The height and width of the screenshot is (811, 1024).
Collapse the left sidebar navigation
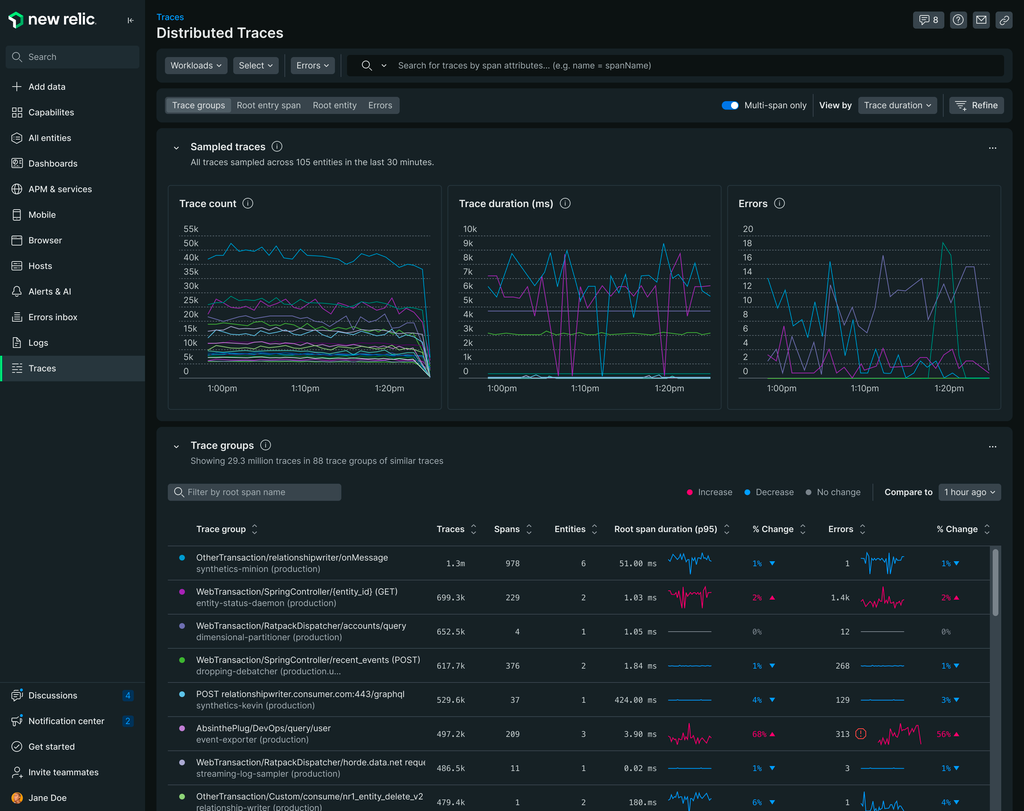pyautogui.click(x=131, y=20)
